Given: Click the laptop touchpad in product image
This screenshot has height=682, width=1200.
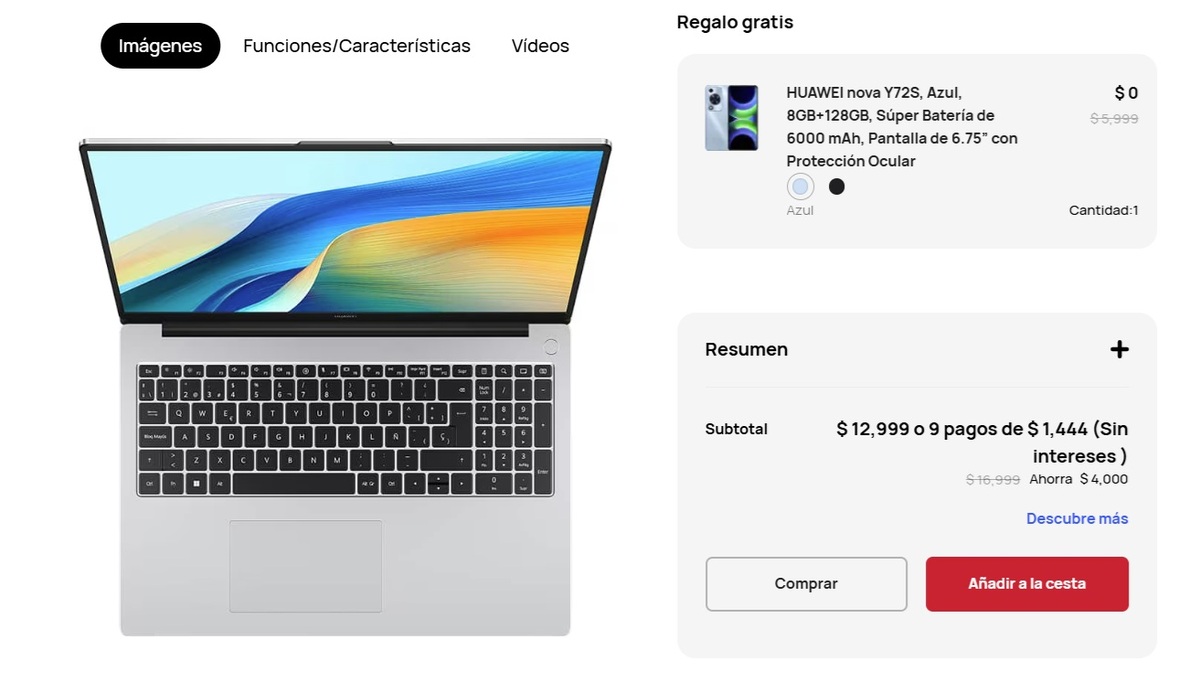Looking at the screenshot, I should coord(305,566).
